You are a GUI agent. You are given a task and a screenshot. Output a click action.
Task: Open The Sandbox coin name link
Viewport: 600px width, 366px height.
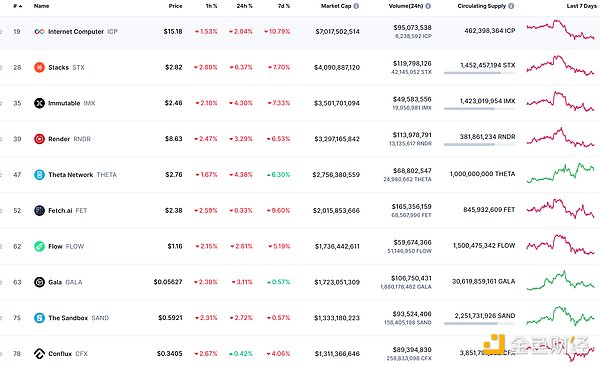[68, 318]
